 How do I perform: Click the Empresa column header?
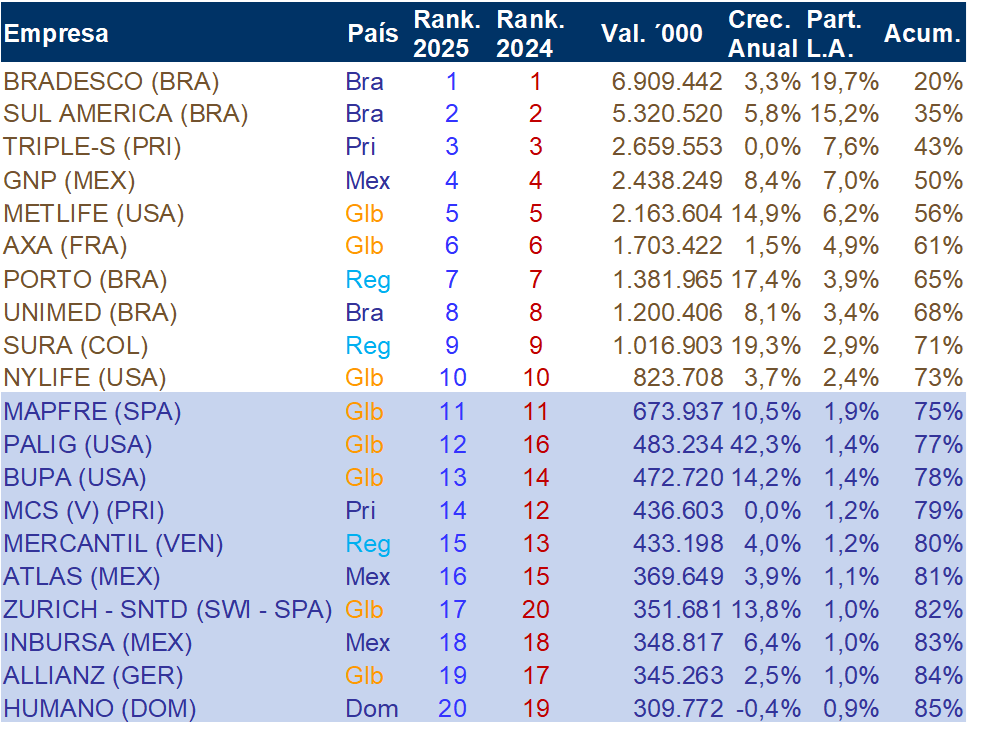(56, 33)
